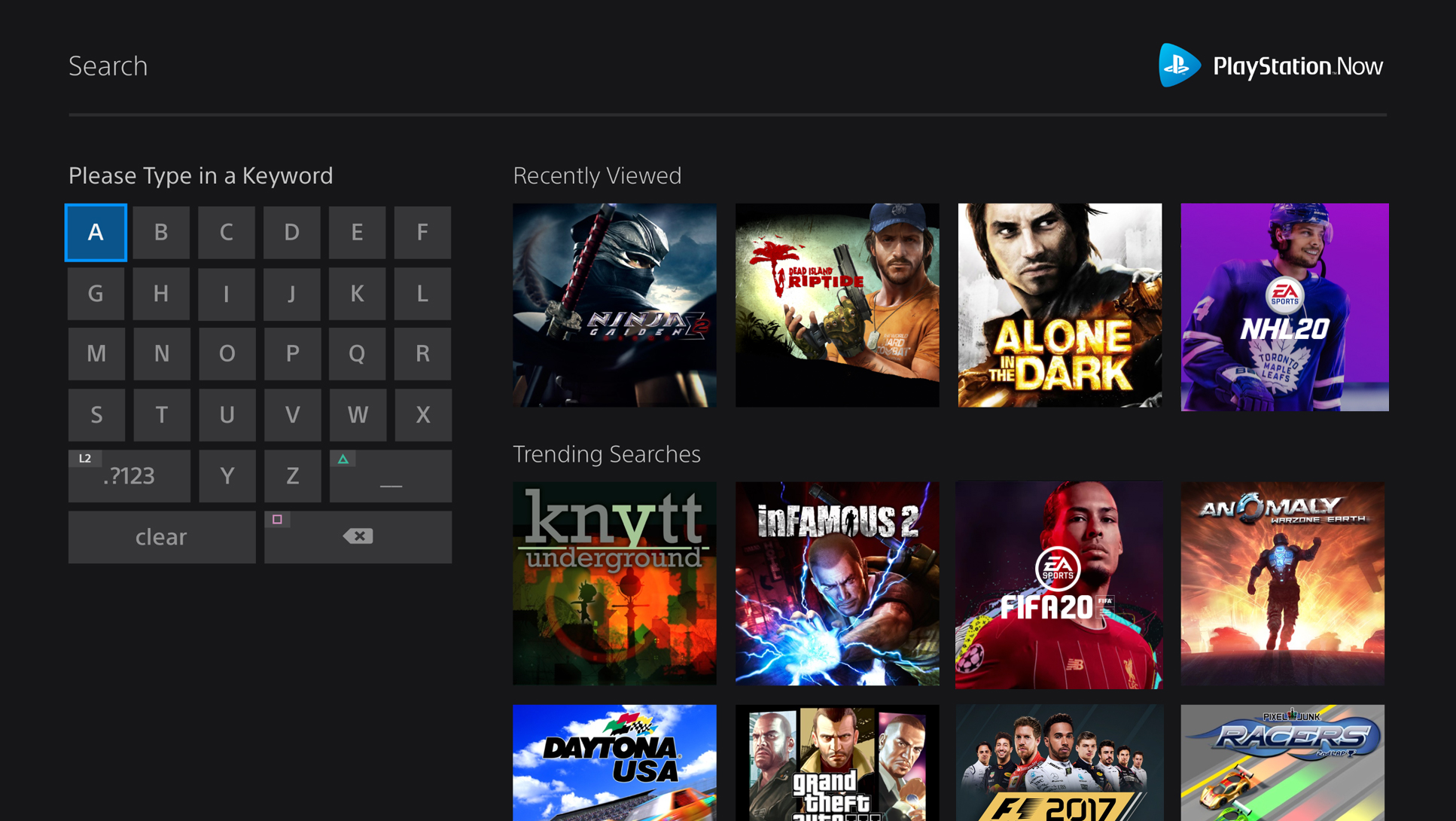The height and width of the screenshot is (821, 1456).
Task: Select the letter M key
Action: [96, 354]
